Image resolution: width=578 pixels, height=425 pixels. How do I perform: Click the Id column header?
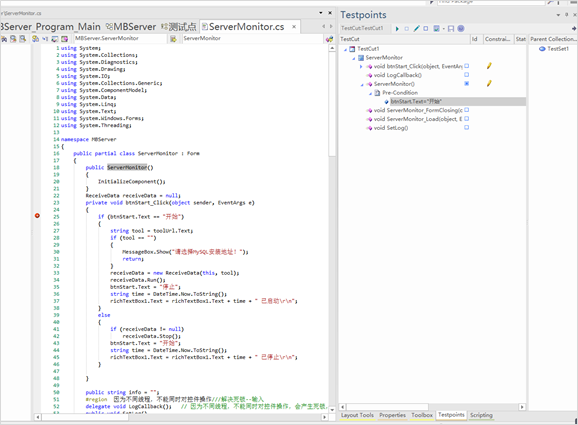476,39
